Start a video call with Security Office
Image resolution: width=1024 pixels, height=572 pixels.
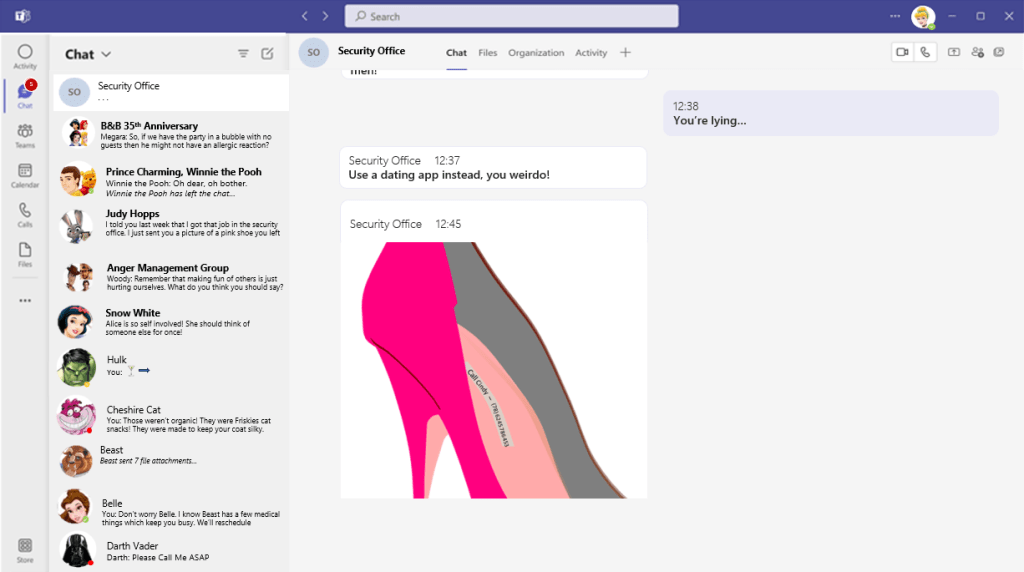[903, 52]
